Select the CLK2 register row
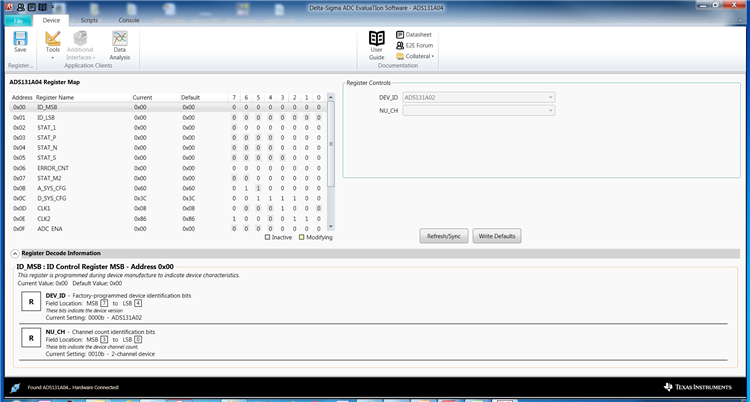Viewport: 750px width, 402px height. [168, 219]
